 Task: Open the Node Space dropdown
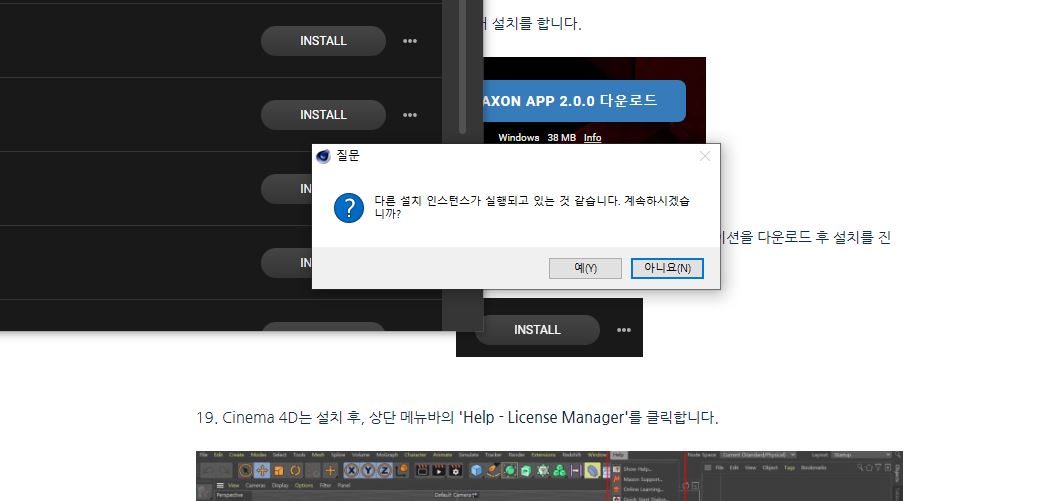pos(758,455)
